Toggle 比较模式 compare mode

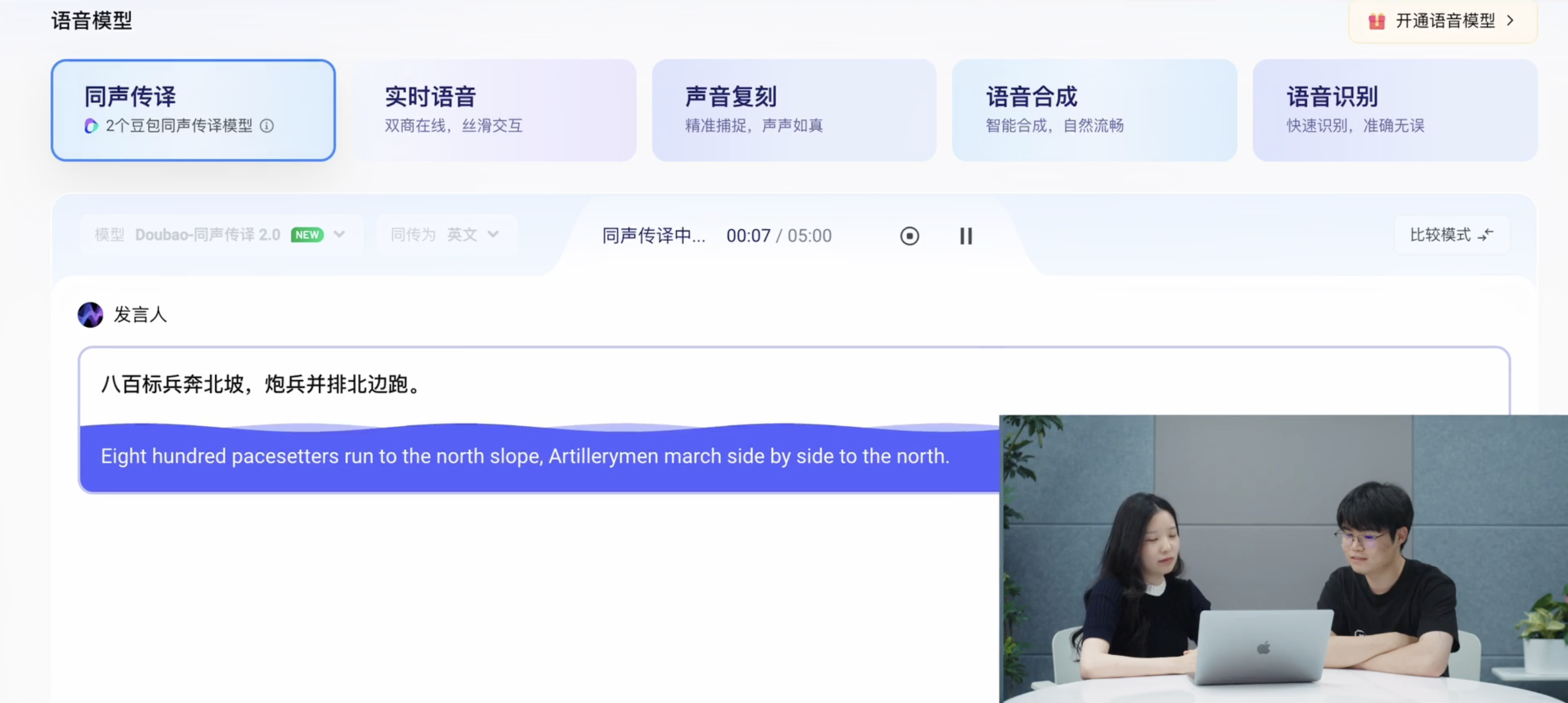point(1452,235)
